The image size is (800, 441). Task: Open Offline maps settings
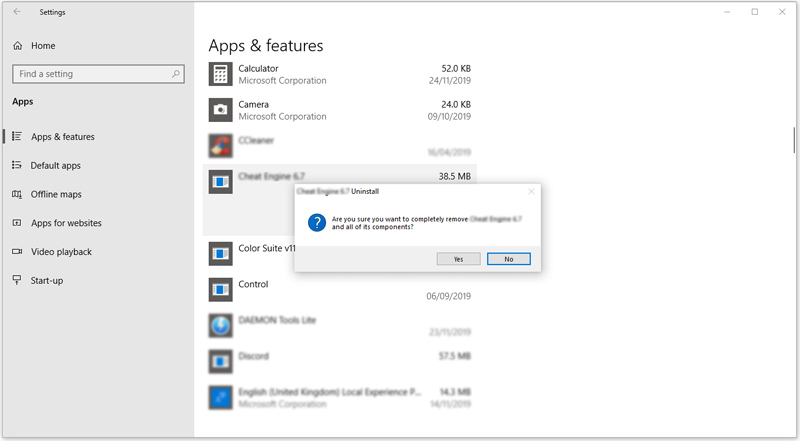pos(56,195)
